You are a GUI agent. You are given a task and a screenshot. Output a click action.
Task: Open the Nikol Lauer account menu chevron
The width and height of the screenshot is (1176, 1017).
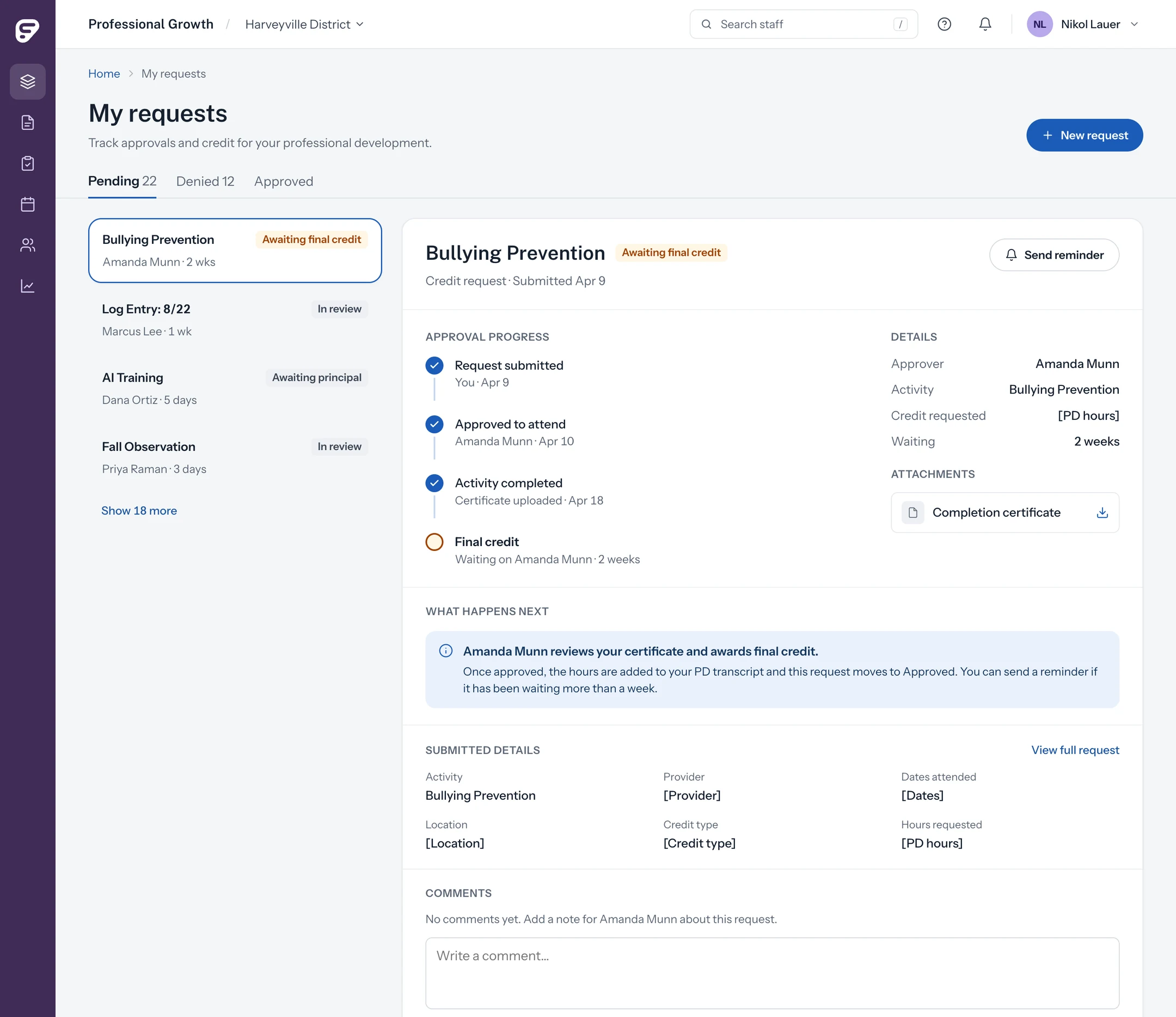coord(1135,24)
